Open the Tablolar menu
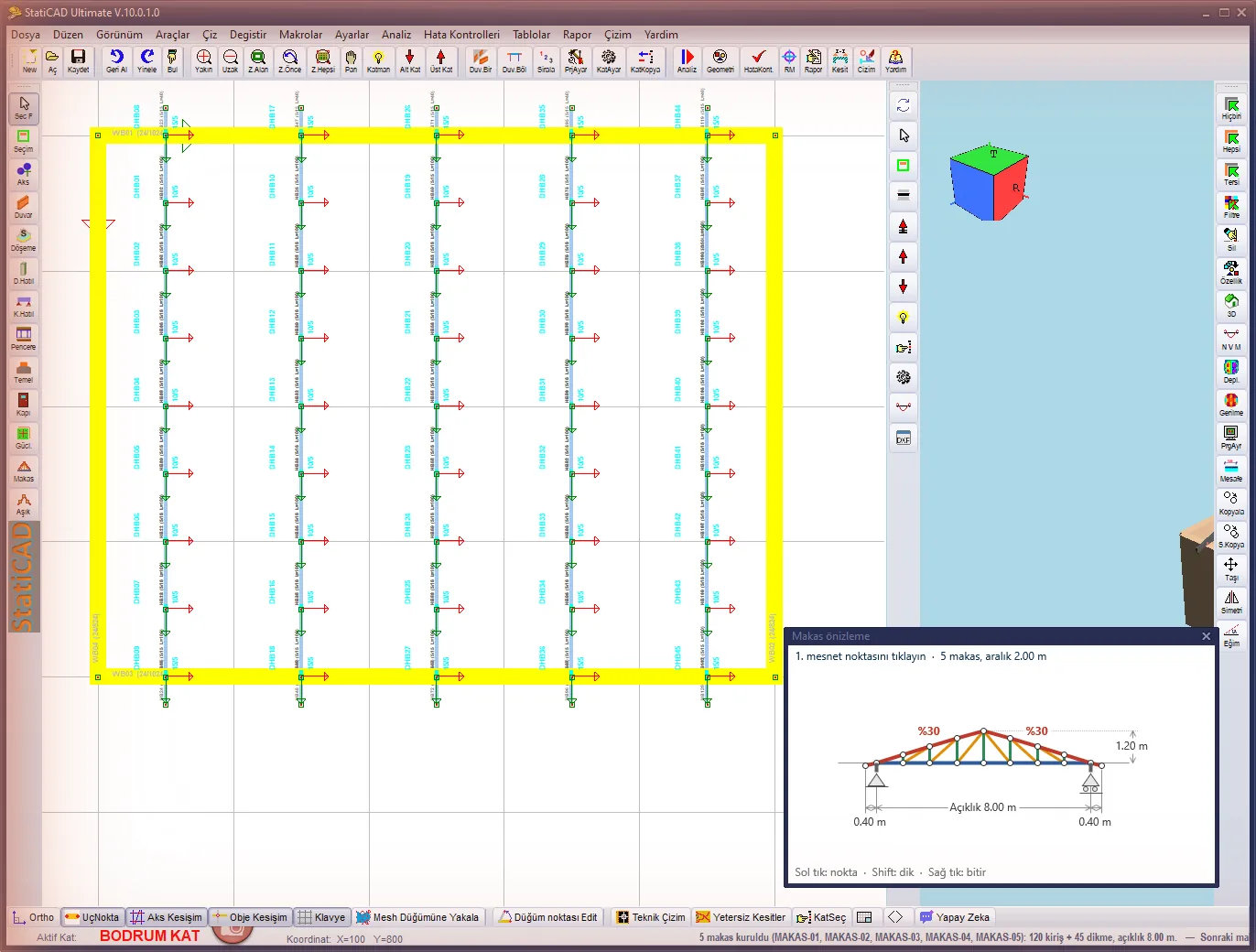1256x952 pixels. click(x=531, y=35)
